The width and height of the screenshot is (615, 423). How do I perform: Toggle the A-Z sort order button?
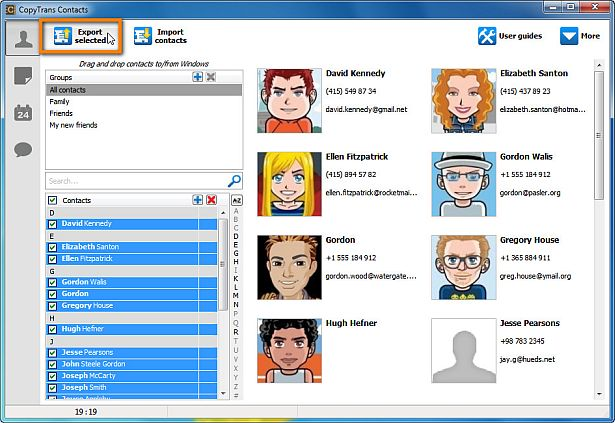237,200
